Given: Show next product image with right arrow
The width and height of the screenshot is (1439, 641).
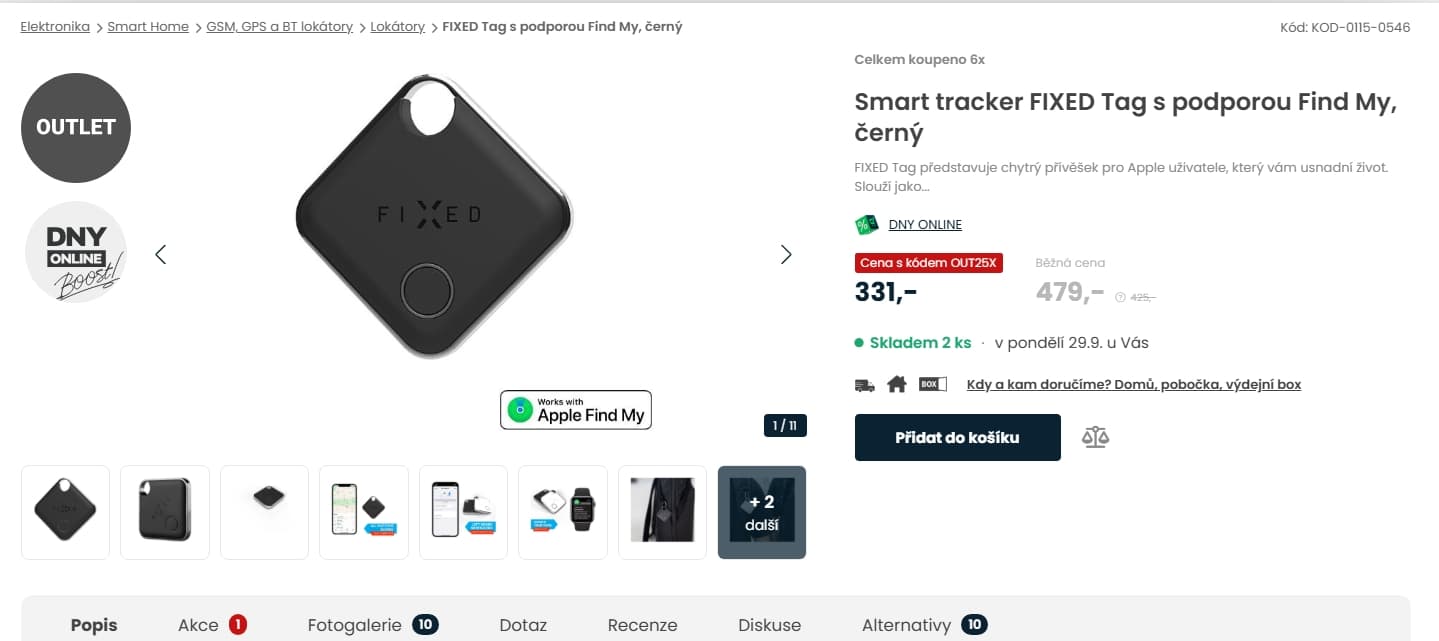Looking at the screenshot, I should (786, 255).
